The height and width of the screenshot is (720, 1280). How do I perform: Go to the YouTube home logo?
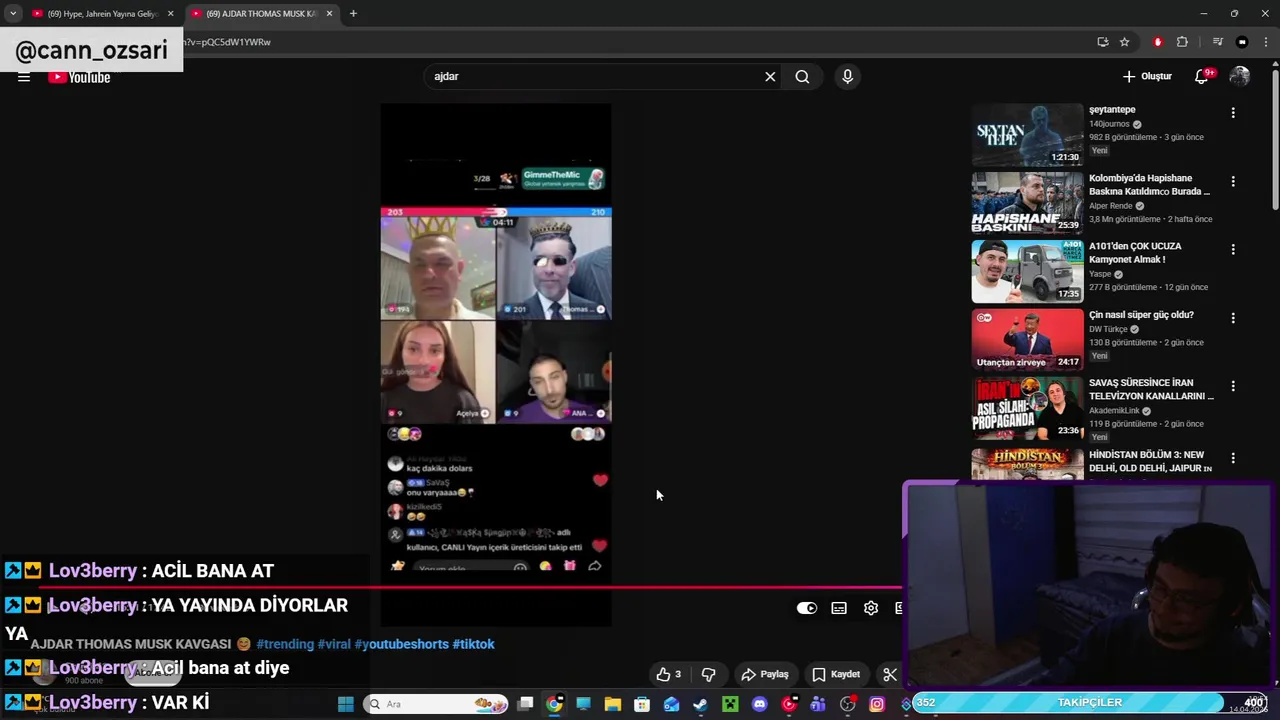pos(80,77)
